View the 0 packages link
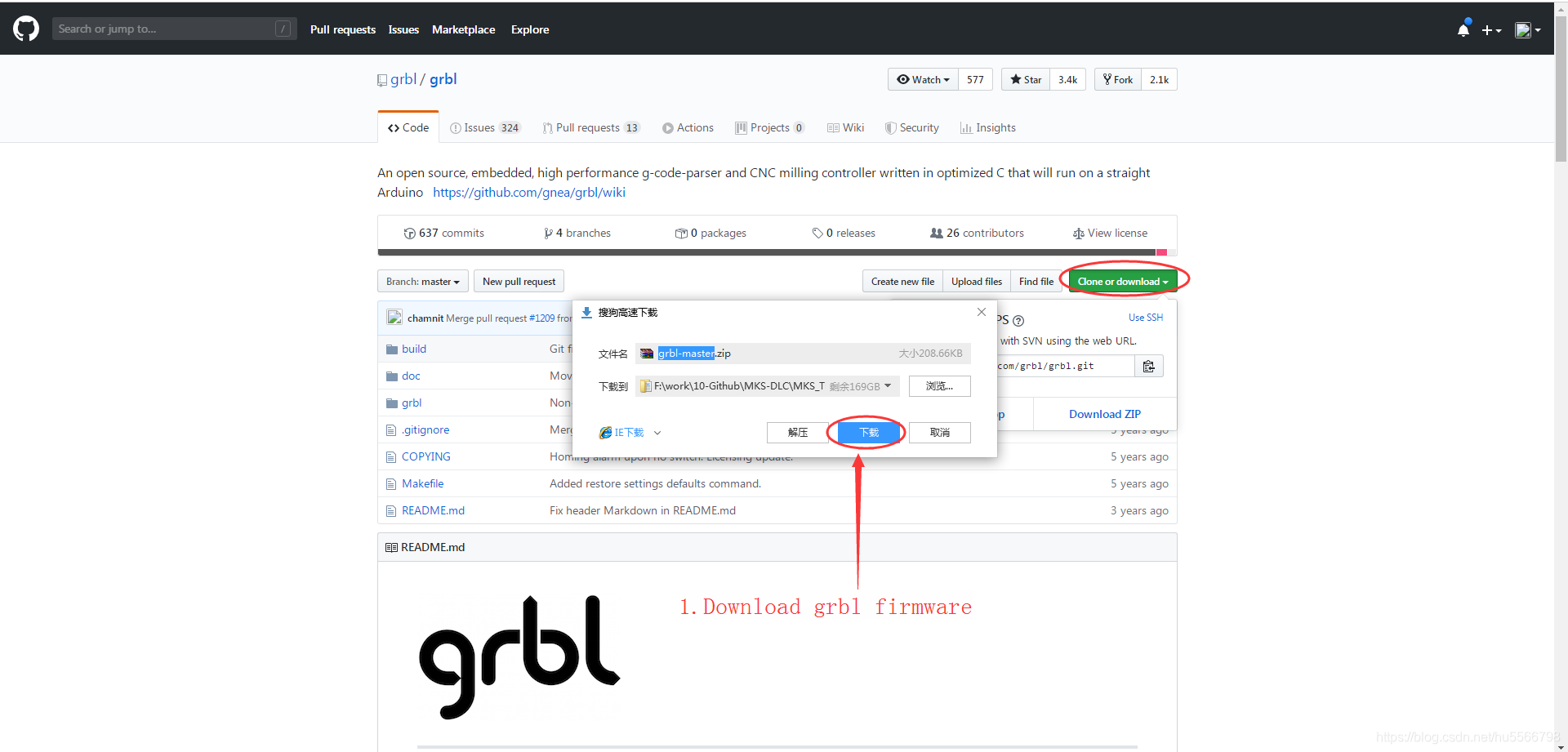 coord(710,233)
